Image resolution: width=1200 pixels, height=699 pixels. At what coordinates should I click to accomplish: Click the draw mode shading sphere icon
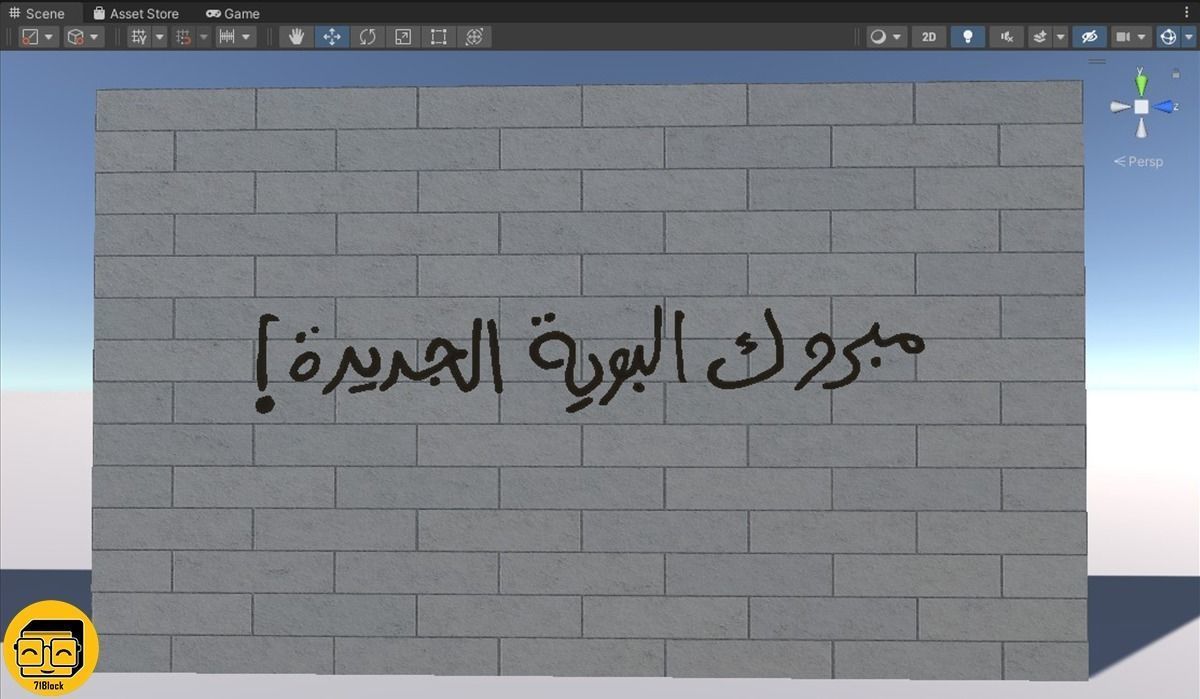click(878, 37)
